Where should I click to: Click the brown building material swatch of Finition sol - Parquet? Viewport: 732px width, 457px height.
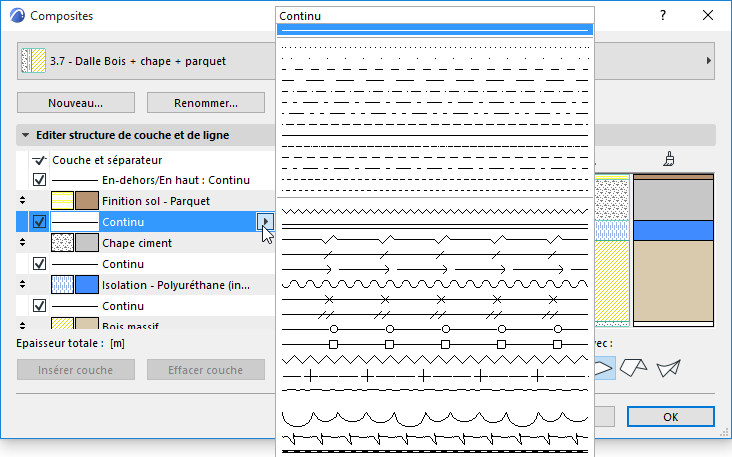pyautogui.click(x=87, y=201)
